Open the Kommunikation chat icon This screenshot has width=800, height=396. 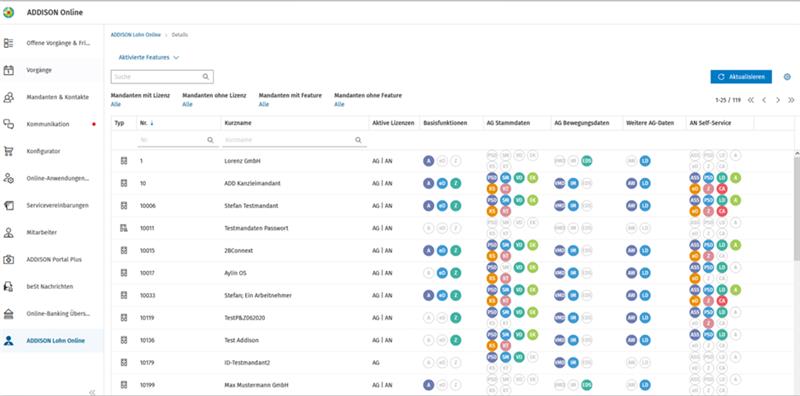(8, 124)
